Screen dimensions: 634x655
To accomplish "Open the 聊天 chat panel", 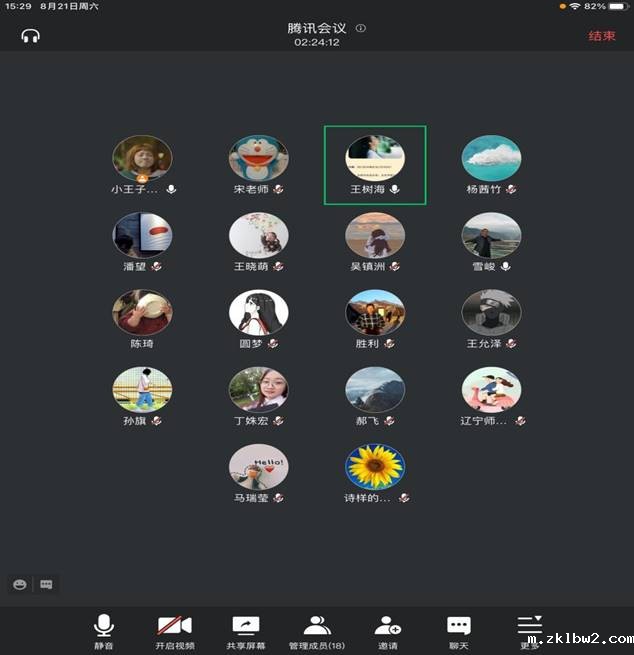I will pos(459,632).
